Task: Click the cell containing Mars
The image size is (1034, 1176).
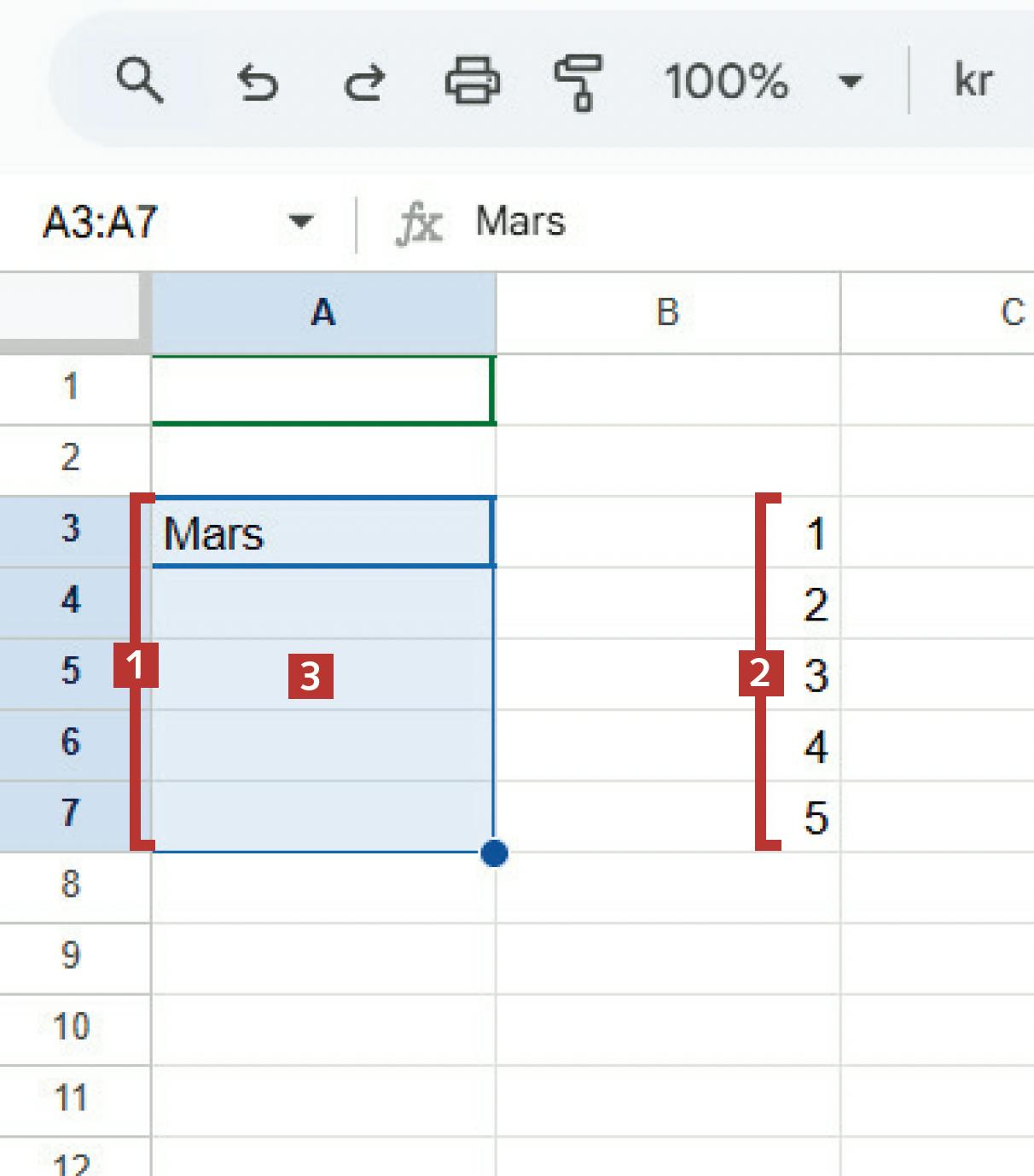Action: (x=322, y=533)
